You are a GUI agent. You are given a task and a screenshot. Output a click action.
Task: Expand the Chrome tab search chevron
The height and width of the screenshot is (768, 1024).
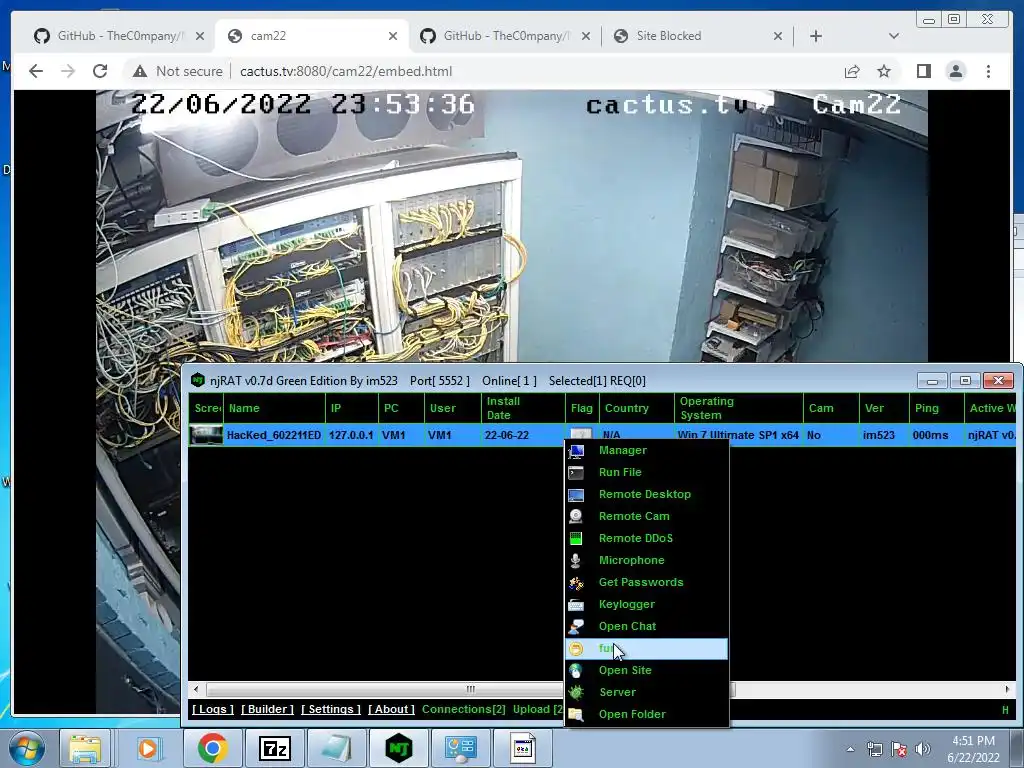(x=894, y=37)
